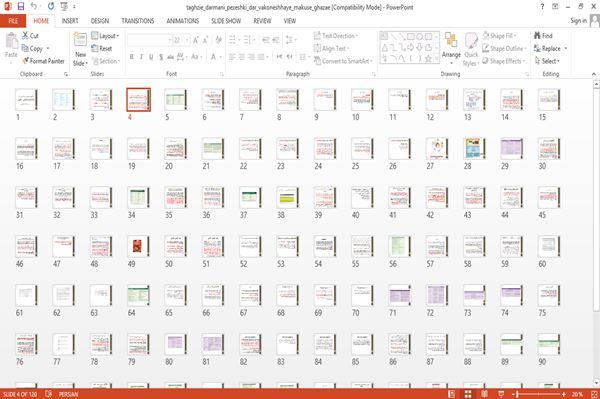The height and width of the screenshot is (399, 600).
Task: Click Convert to SmartArt
Action: click(343, 61)
